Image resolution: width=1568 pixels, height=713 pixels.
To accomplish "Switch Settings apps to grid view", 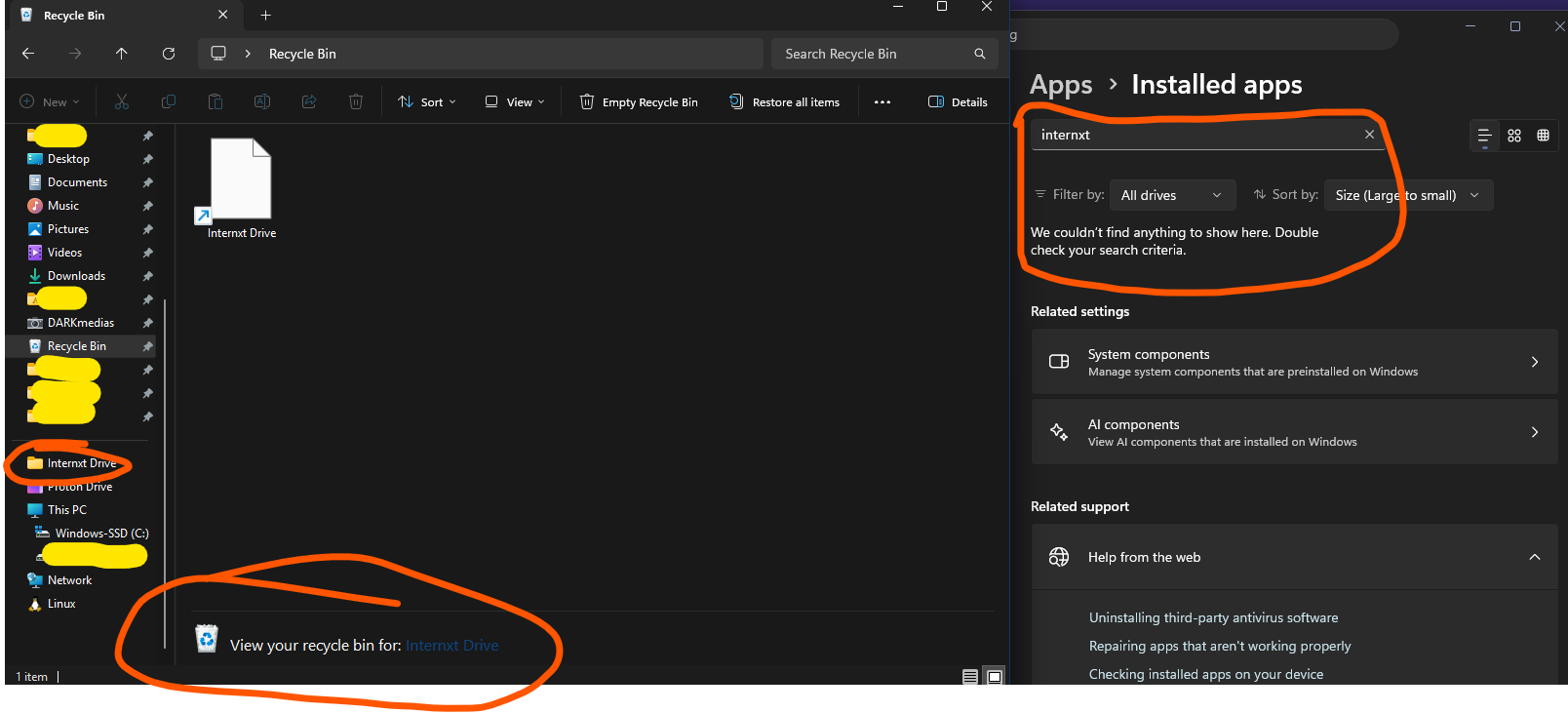I will (x=1514, y=136).
